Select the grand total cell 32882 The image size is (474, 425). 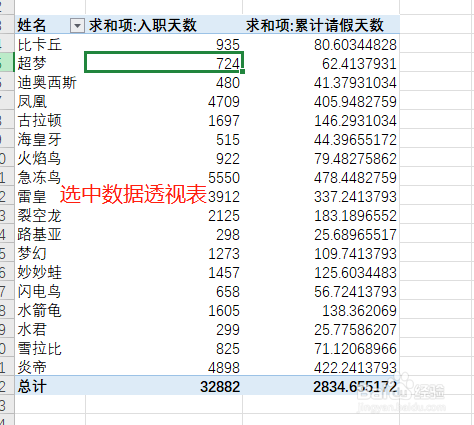164,386
